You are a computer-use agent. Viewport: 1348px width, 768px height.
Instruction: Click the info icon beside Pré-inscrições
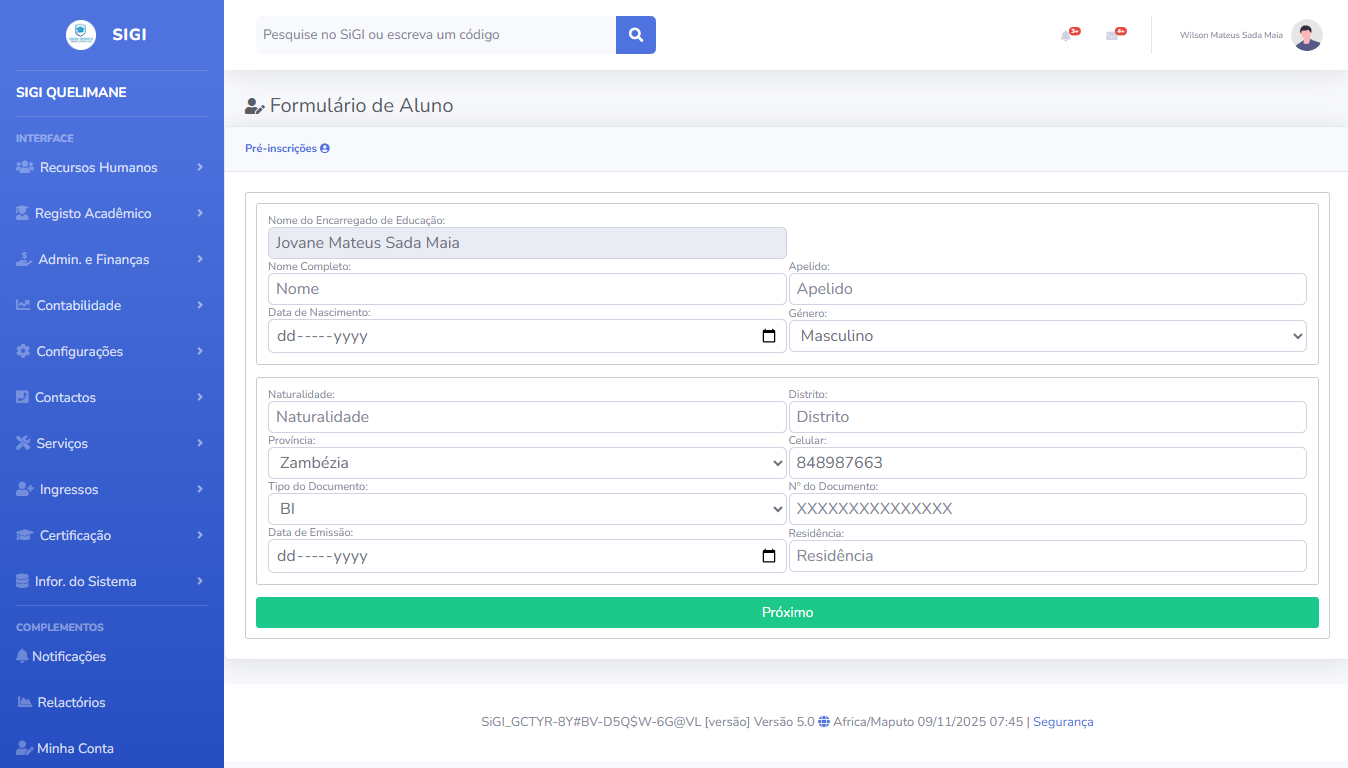[325, 149]
